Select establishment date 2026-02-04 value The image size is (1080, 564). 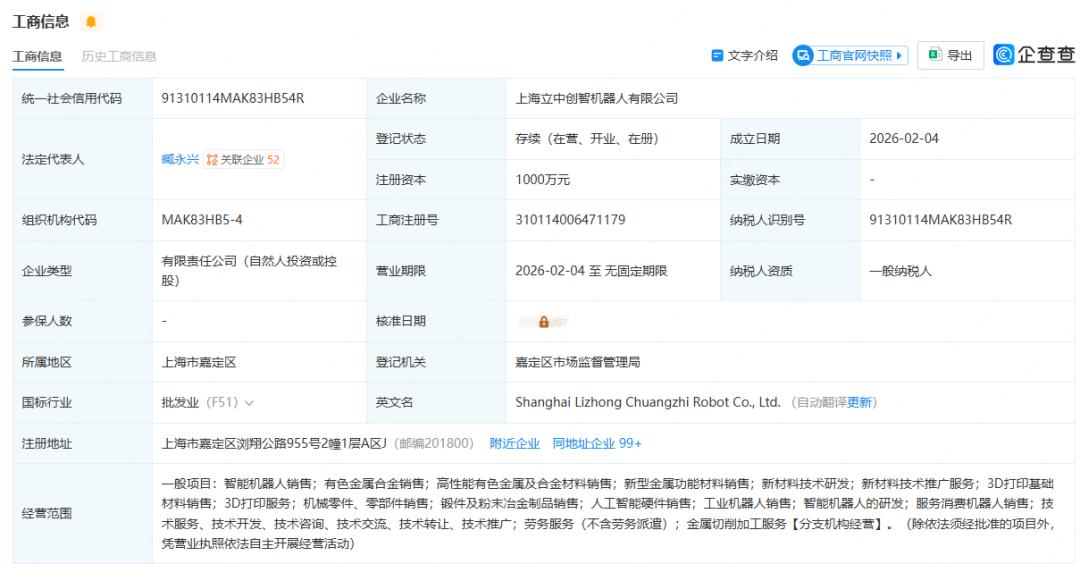[904, 138]
